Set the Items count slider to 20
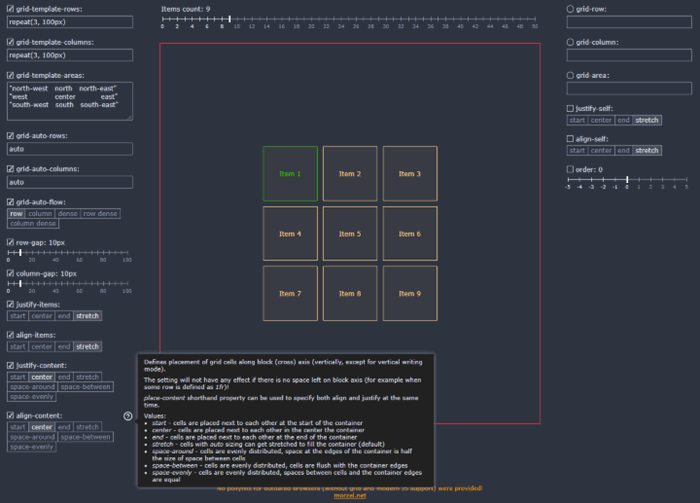This screenshot has width=700, height=503. click(x=312, y=19)
